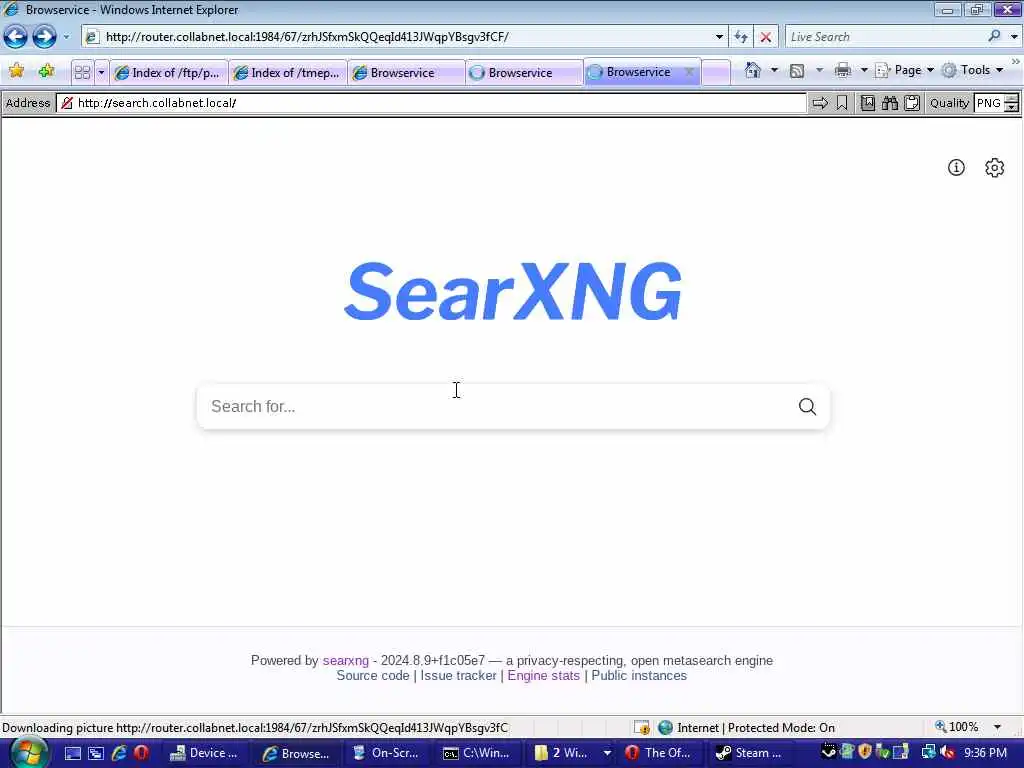Screen dimensions: 1024x768
Task: Launch Opera from quick launch
Action: point(141,753)
